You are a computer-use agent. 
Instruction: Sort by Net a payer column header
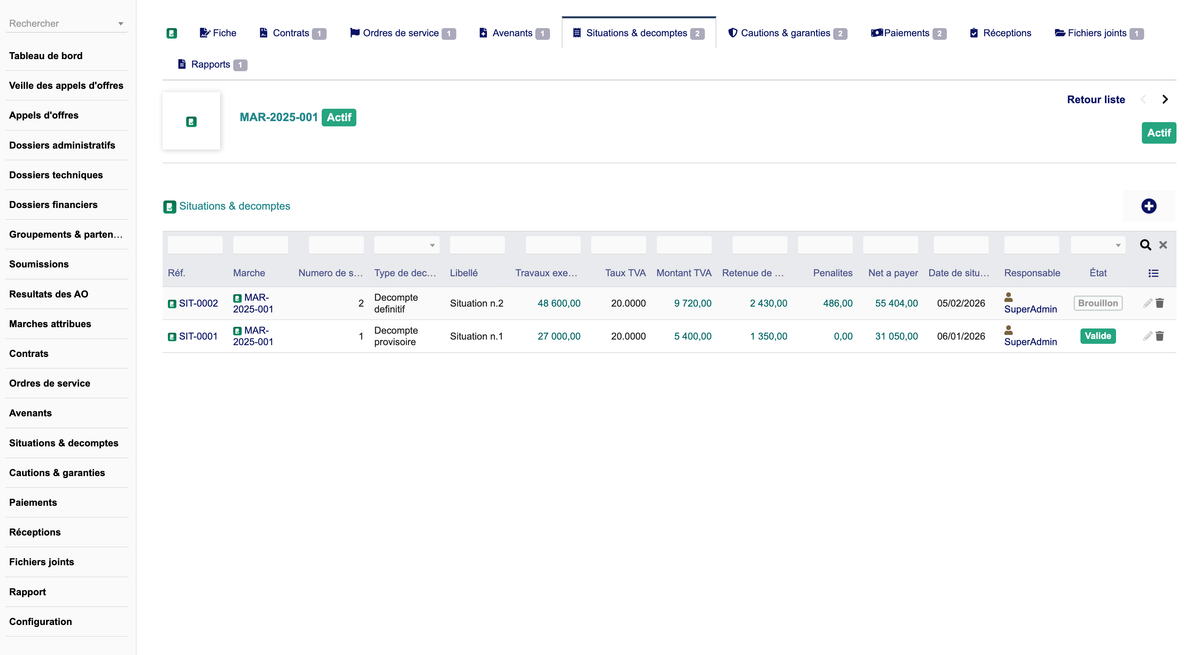(x=893, y=273)
